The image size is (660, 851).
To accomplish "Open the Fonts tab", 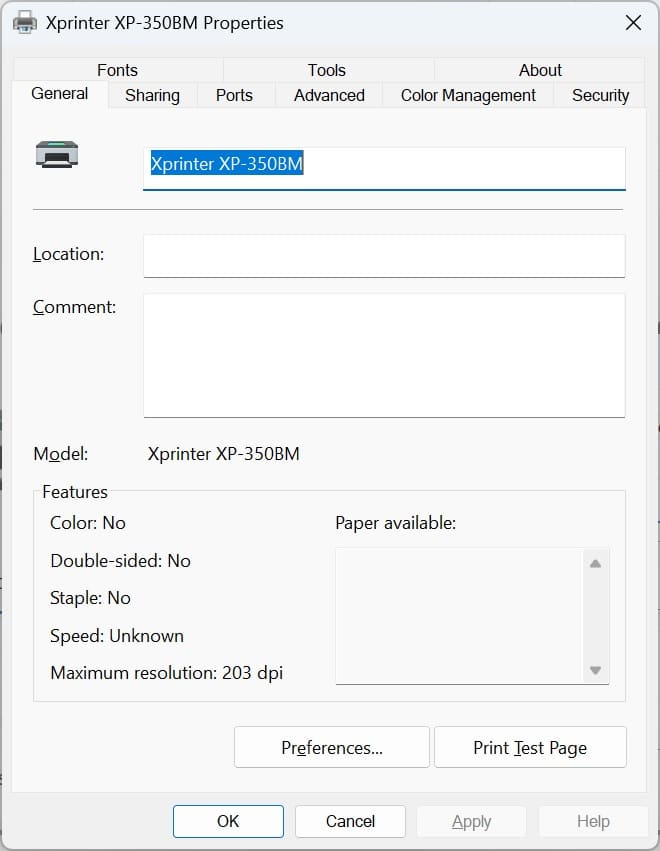I will coord(117,70).
